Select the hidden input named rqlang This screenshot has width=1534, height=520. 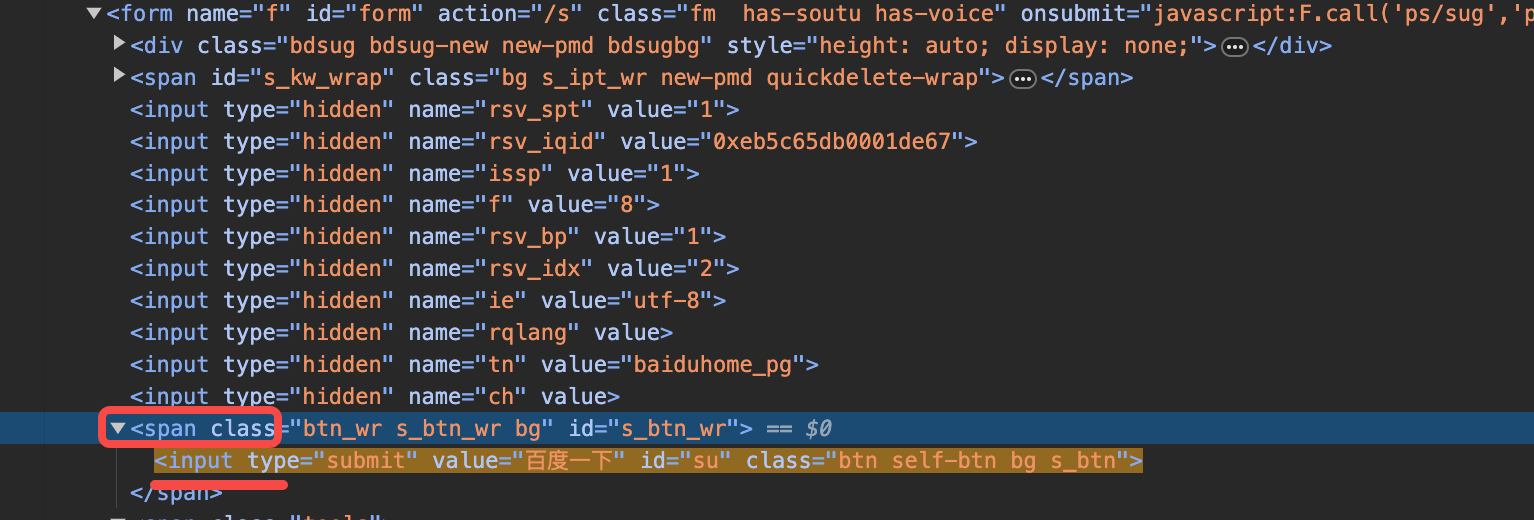[402, 333]
